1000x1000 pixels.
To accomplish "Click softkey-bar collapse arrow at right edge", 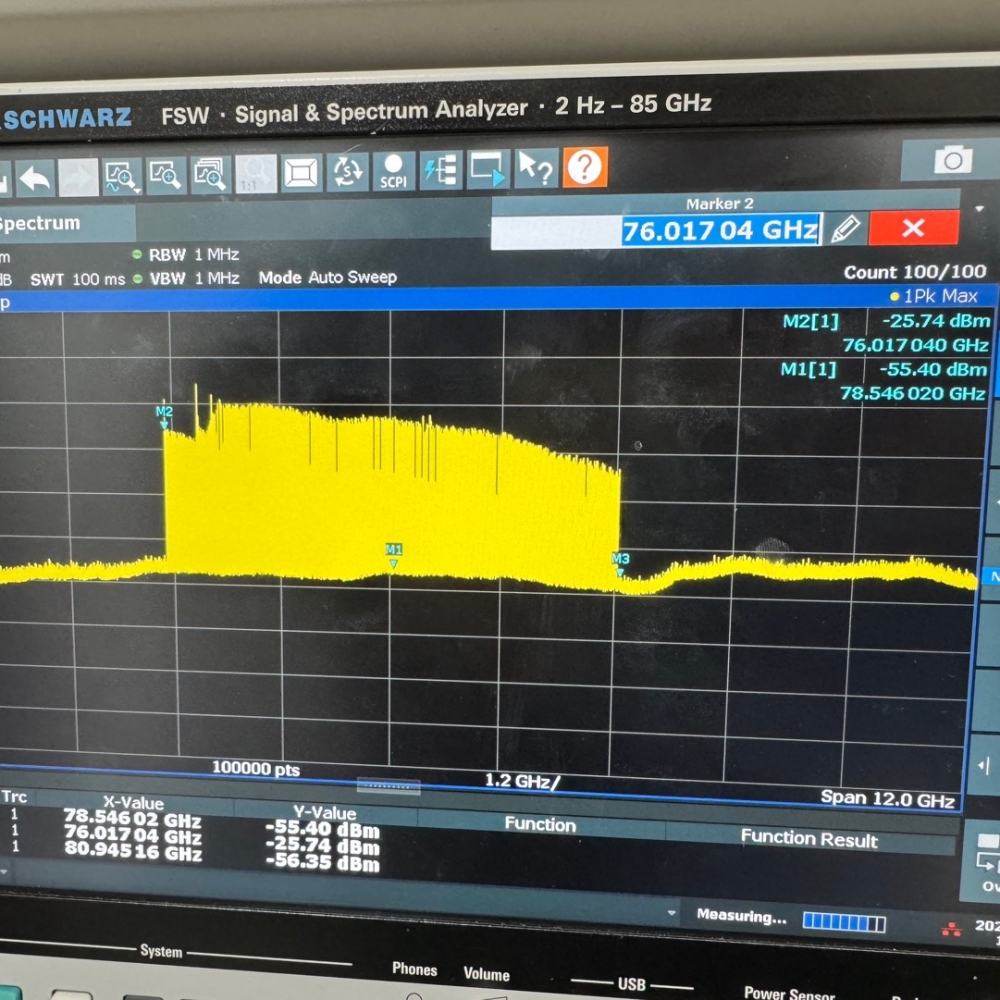I will [983, 765].
